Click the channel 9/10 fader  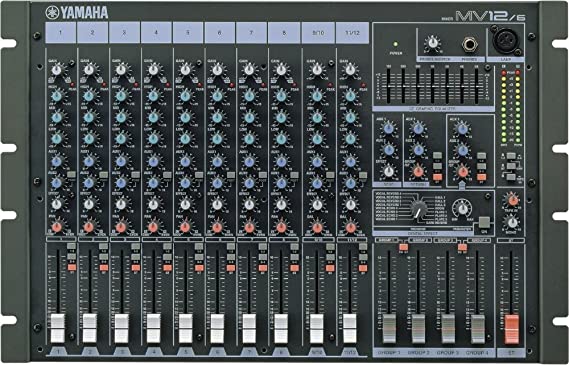316,328
